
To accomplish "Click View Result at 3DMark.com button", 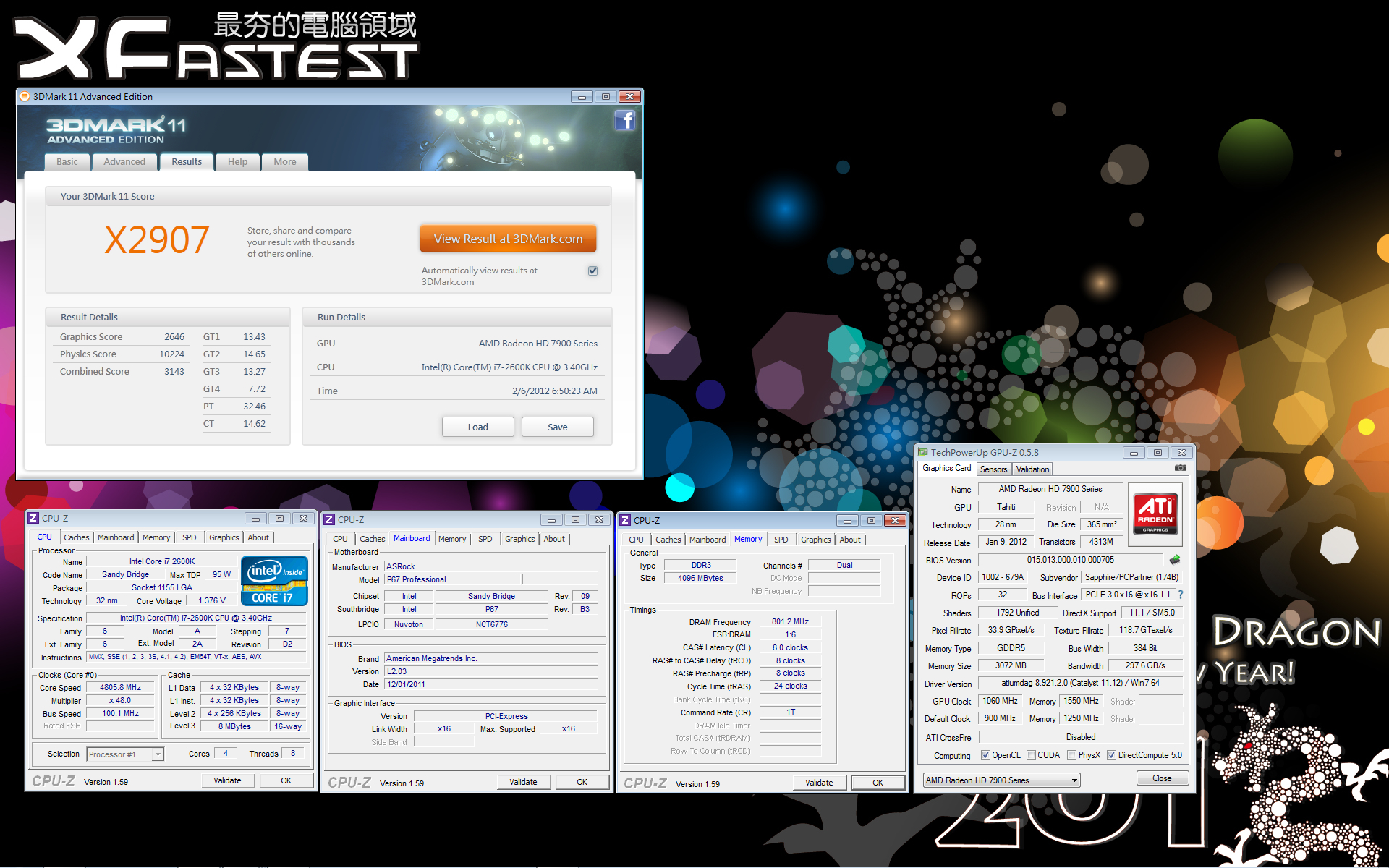I will (508, 239).
